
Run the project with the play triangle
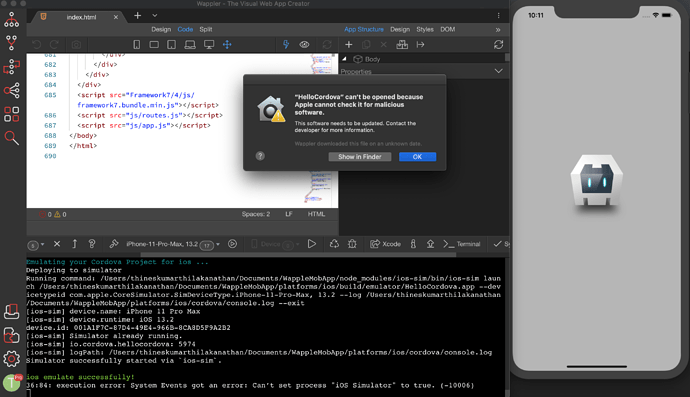tap(312, 244)
